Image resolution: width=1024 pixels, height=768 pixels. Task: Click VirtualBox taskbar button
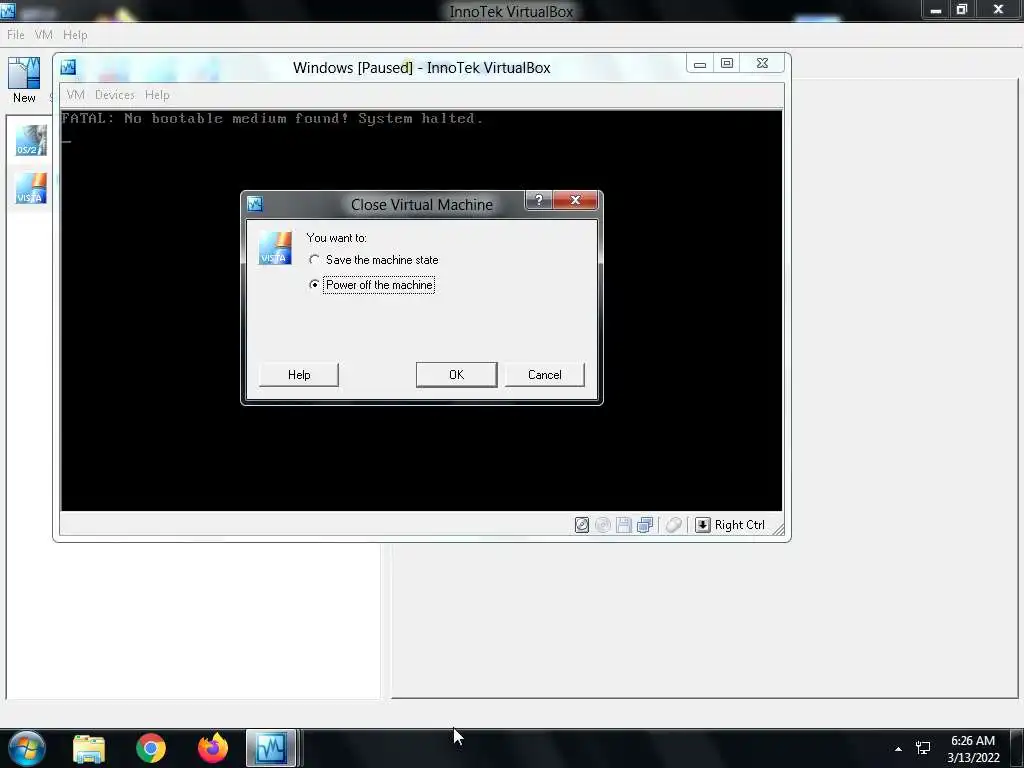pos(272,748)
